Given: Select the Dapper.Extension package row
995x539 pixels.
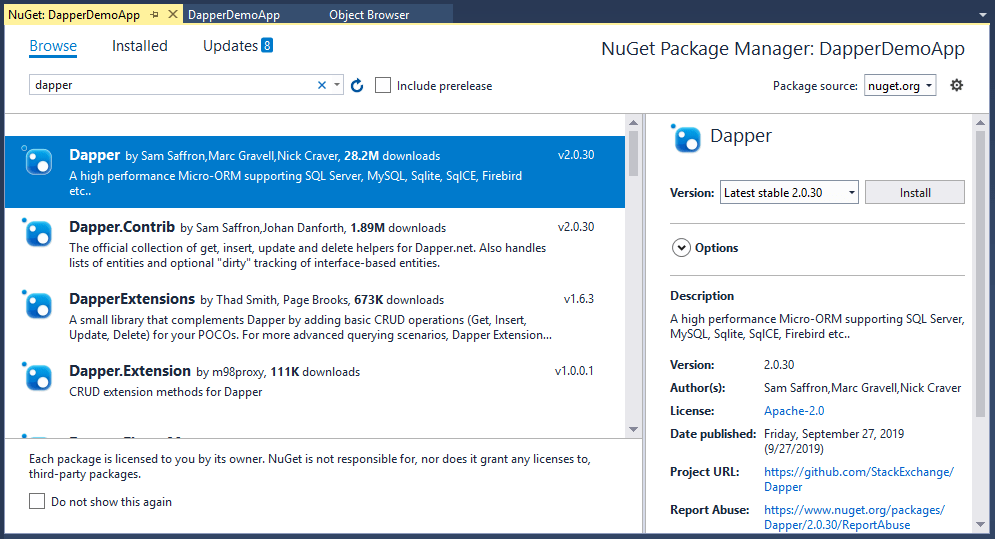Looking at the screenshot, I should [315, 387].
